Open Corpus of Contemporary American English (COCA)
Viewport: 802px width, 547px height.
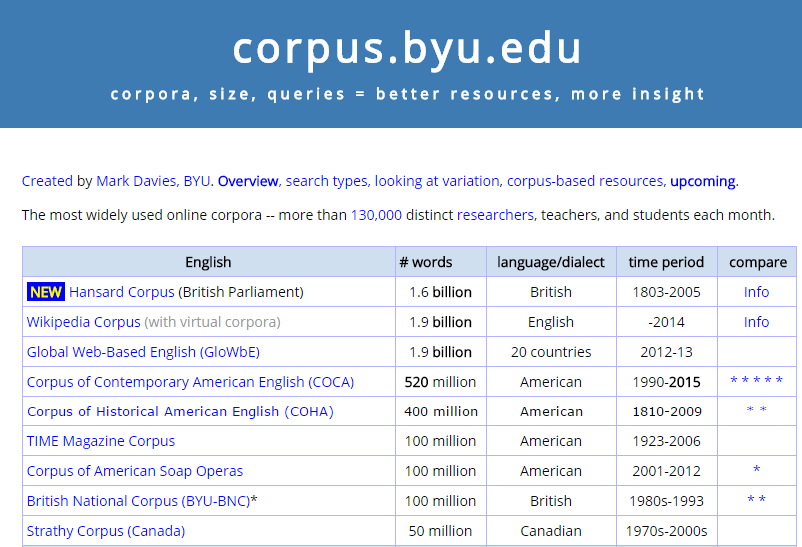click(190, 382)
